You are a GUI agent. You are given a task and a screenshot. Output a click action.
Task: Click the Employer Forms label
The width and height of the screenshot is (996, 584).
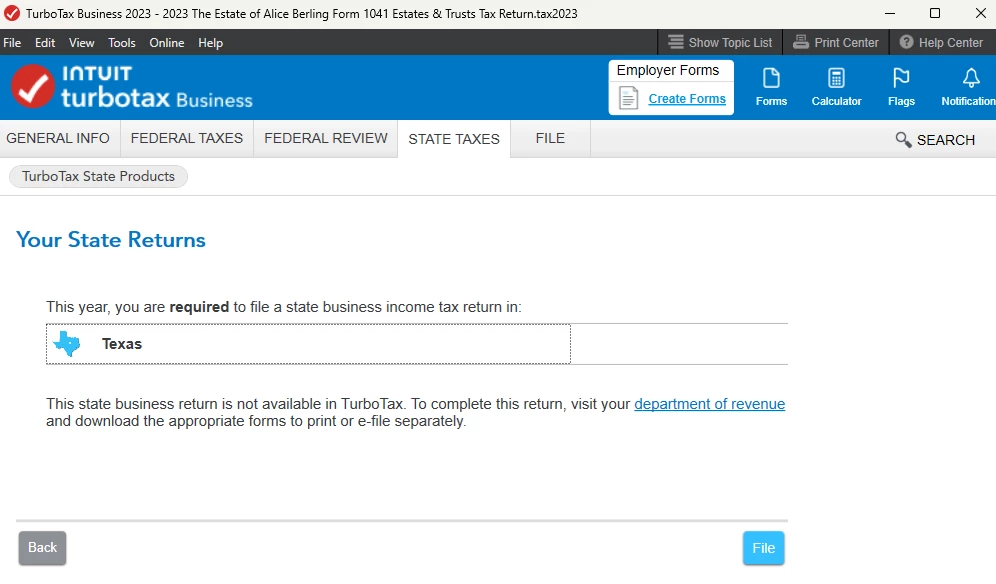coord(668,70)
